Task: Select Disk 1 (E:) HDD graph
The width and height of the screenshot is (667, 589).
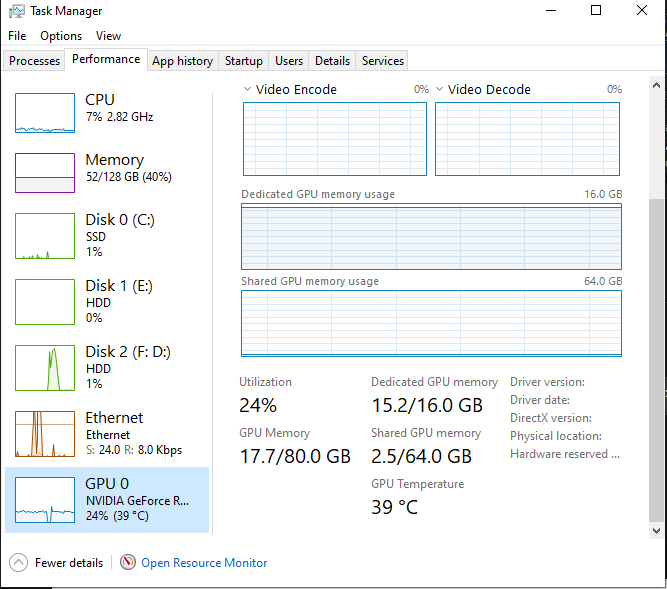Action: point(45,301)
